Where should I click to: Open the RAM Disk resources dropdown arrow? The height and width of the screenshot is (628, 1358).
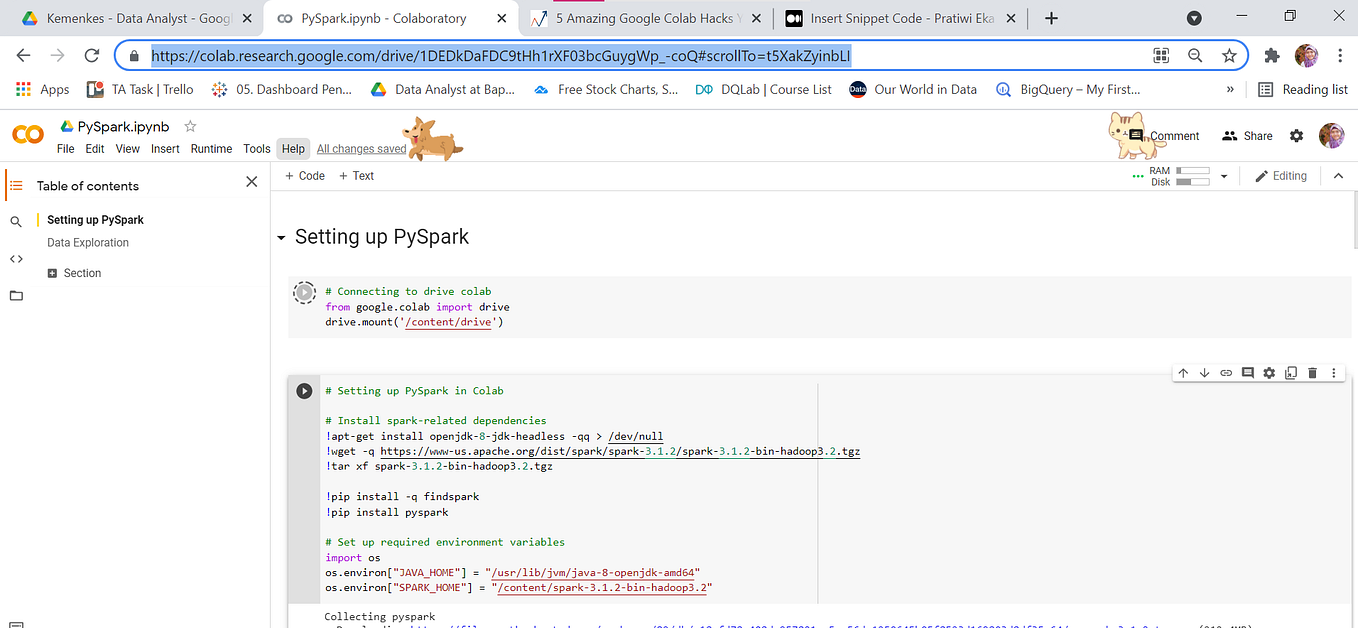click(1223, 176)
